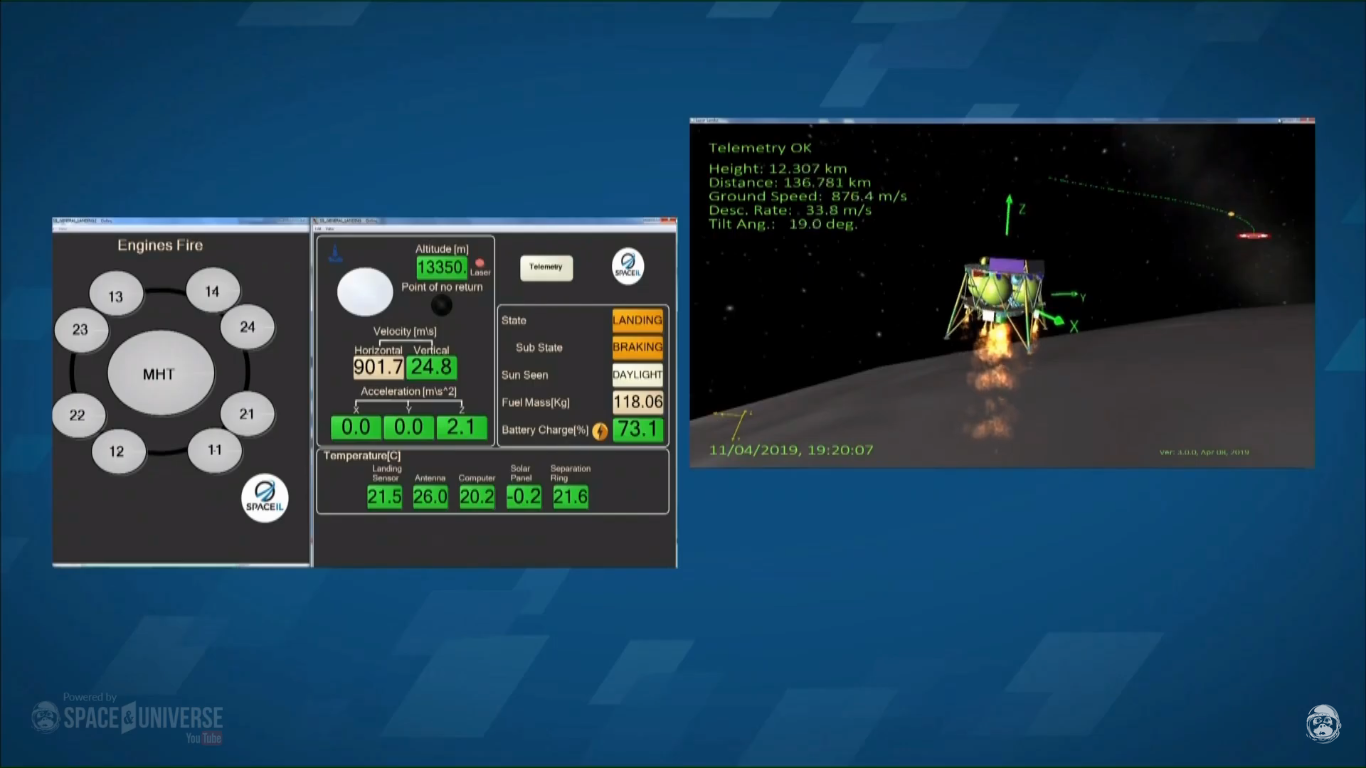This screenshot has height=768, width=1366.
Task: Click the red Laser indicator light
Action: tap(480, 263)
